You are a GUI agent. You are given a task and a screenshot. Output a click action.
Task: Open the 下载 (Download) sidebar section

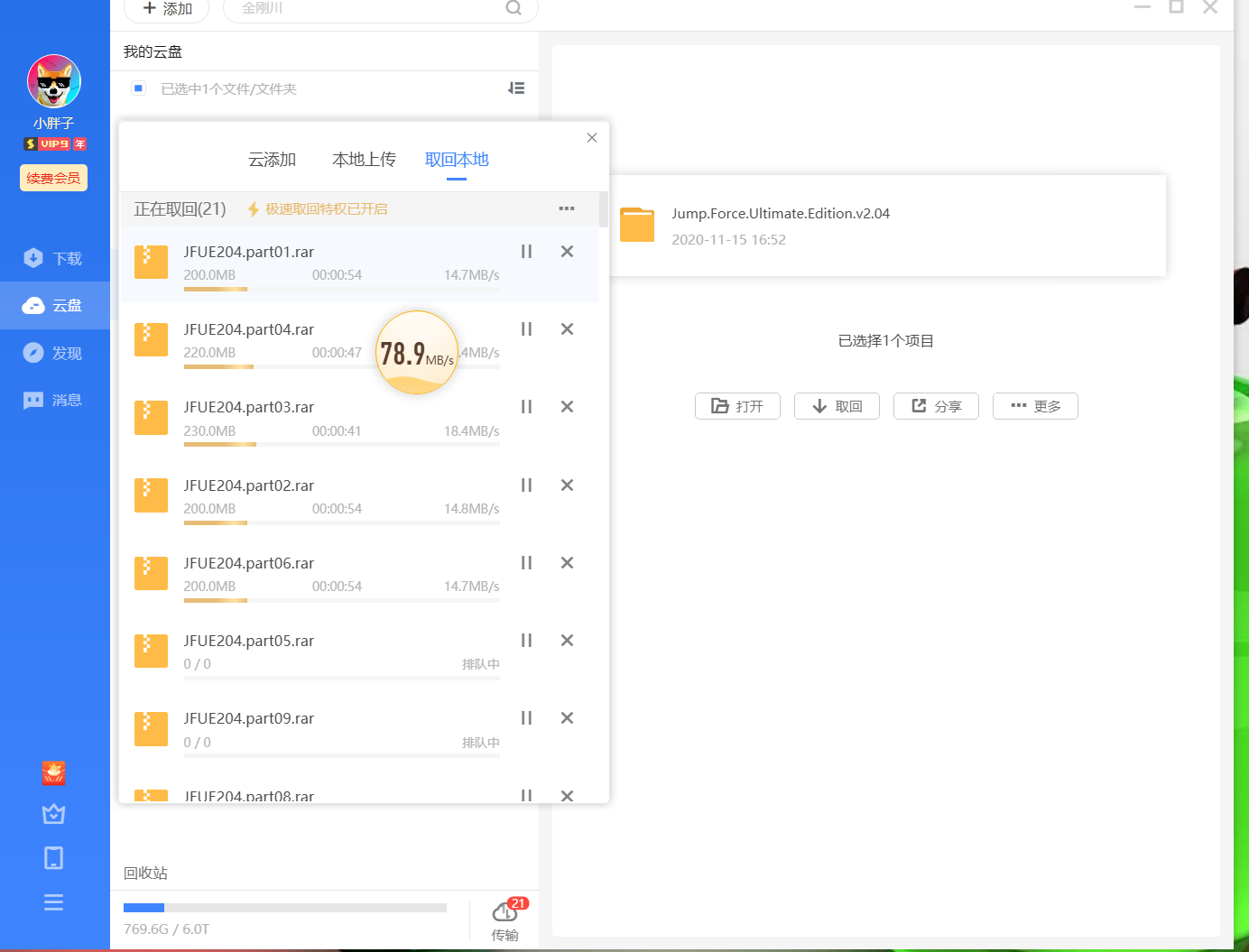click(x=54, y=259)
